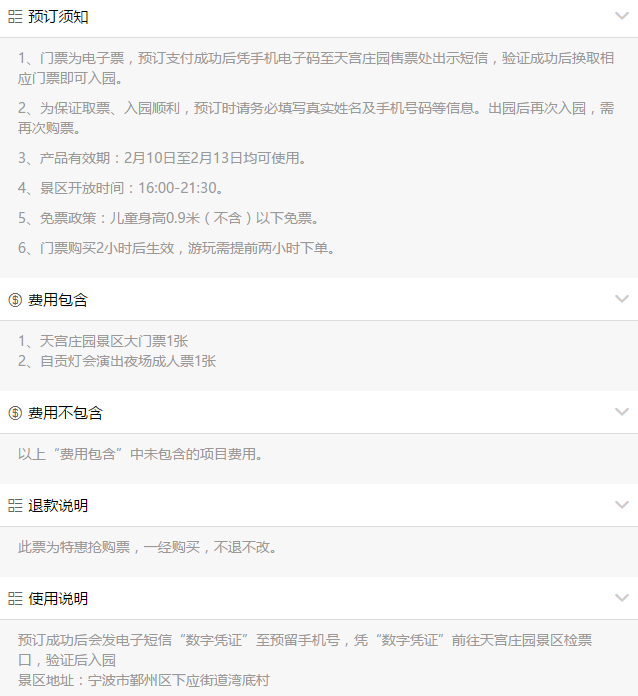
Task: Click the list icon beside 使用说明
Action: coord(15,599)
